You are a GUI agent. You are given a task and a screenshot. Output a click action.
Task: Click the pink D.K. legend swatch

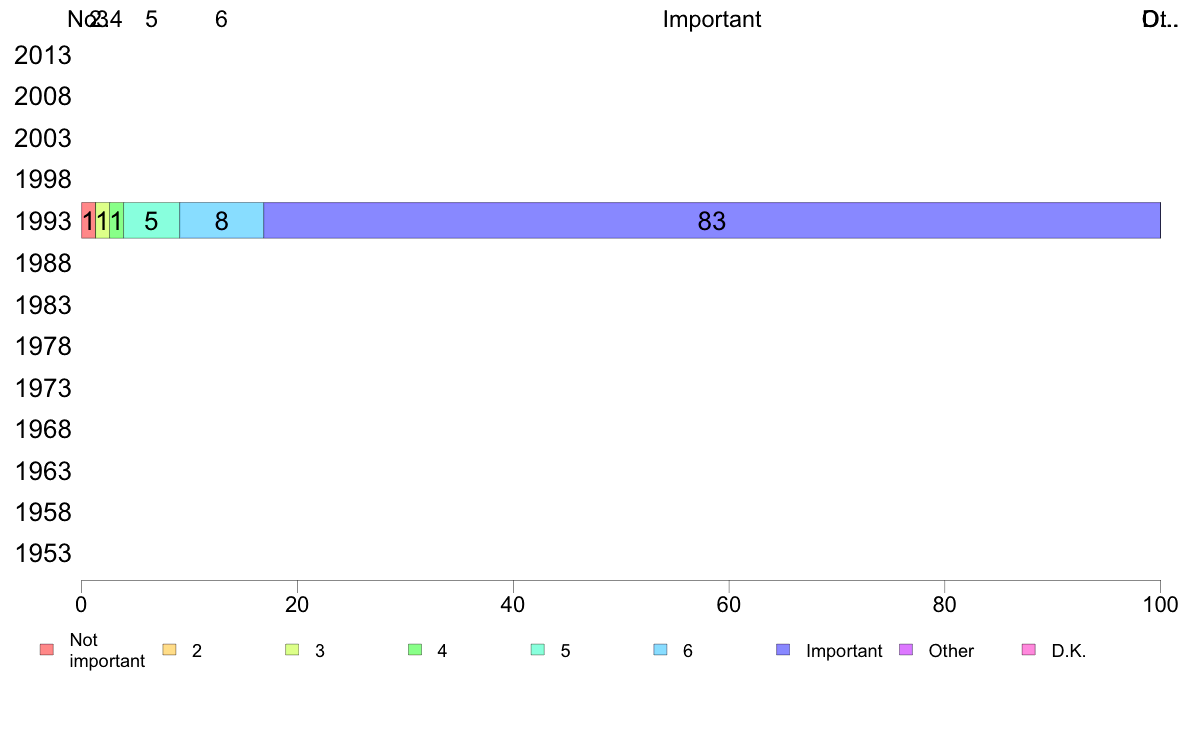pyautogui.click(x=1029, y=650)
